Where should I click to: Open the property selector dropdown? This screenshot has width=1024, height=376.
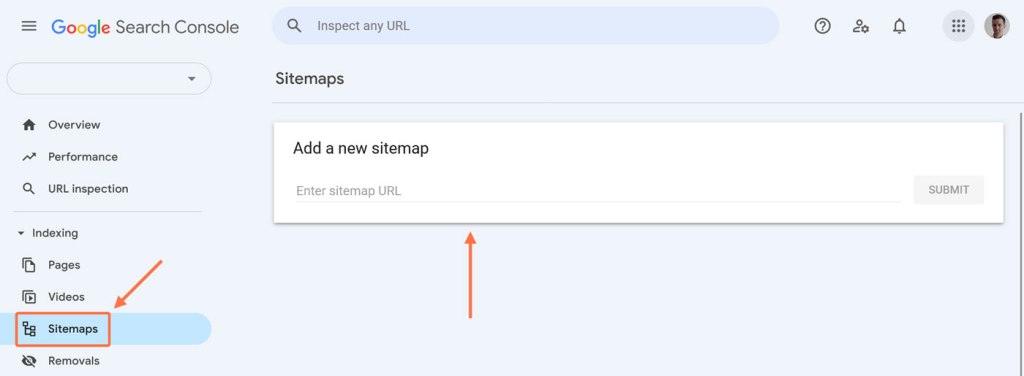(x=109, y=78)
